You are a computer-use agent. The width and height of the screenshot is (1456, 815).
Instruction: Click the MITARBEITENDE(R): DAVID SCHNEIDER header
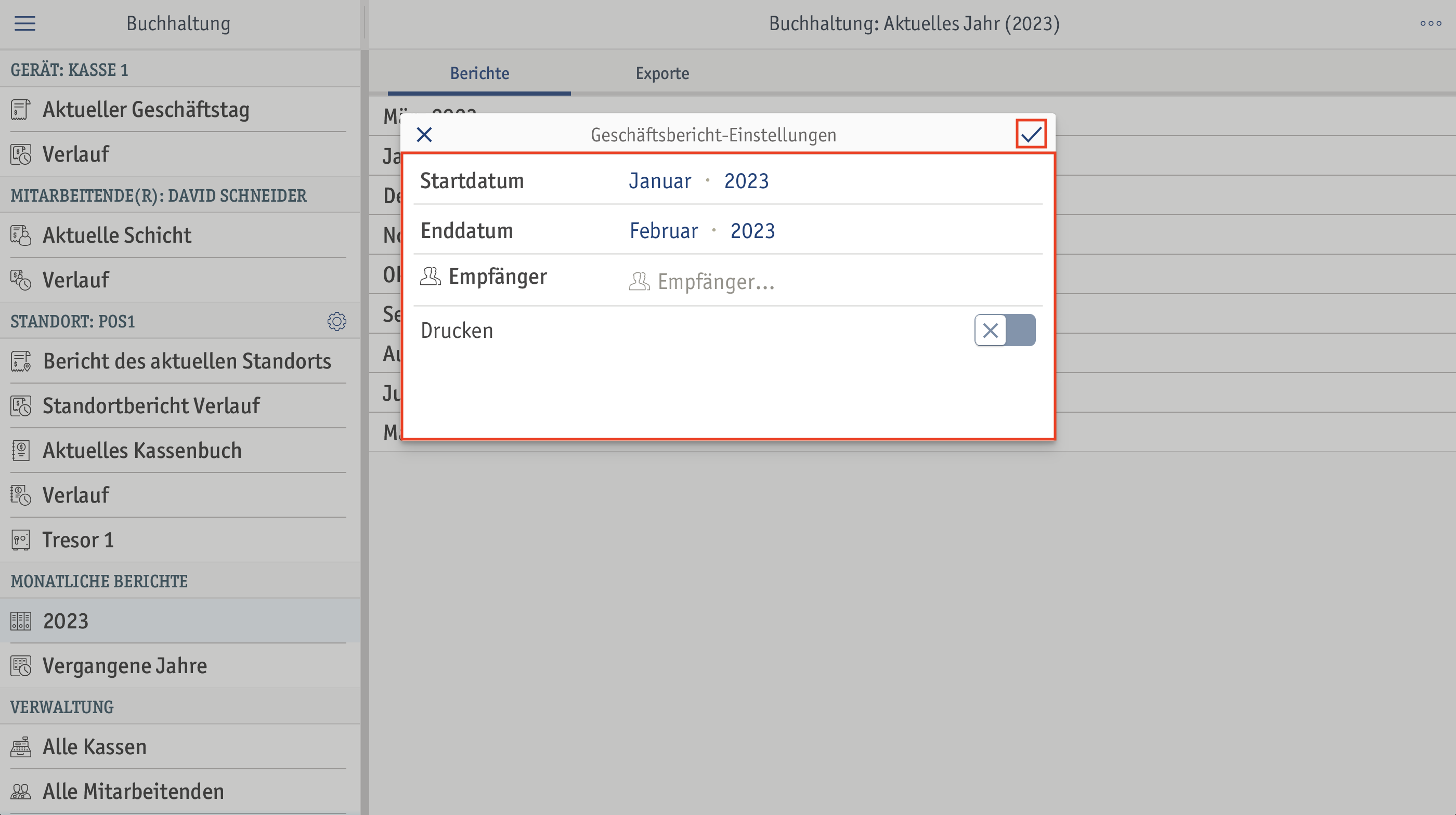point(159,195)
